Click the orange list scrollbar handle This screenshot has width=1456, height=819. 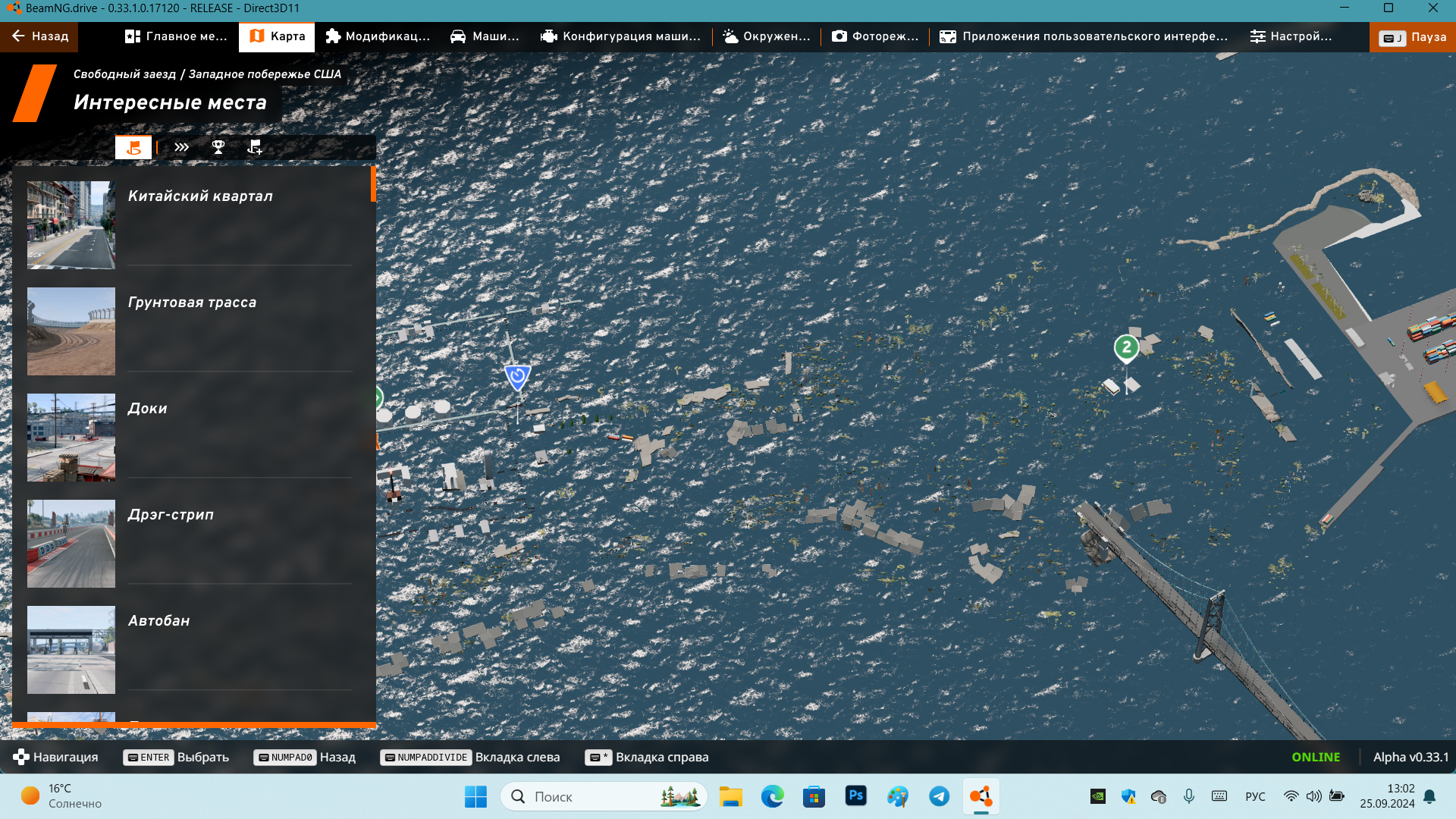point(373,184)
